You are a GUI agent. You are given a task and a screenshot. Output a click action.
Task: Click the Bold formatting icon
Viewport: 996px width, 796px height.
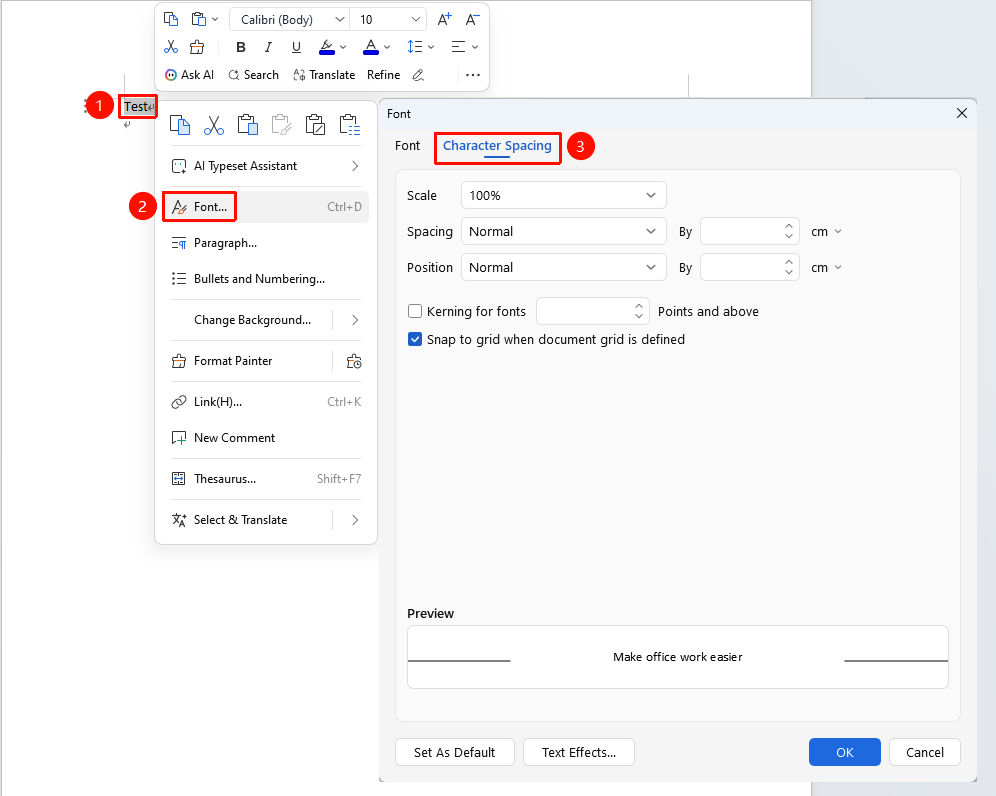pos(241,47)
